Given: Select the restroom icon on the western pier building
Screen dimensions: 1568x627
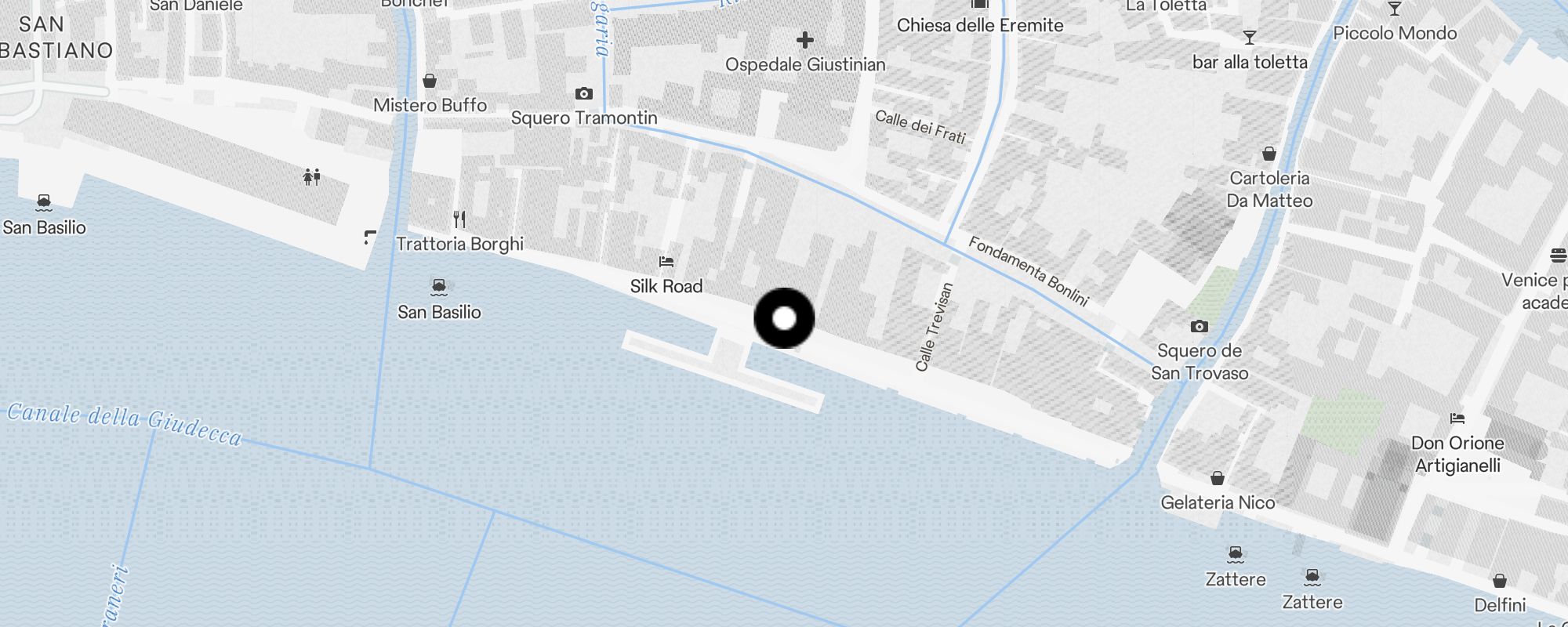Looking at the screenshot, I should tap(312, 177).
